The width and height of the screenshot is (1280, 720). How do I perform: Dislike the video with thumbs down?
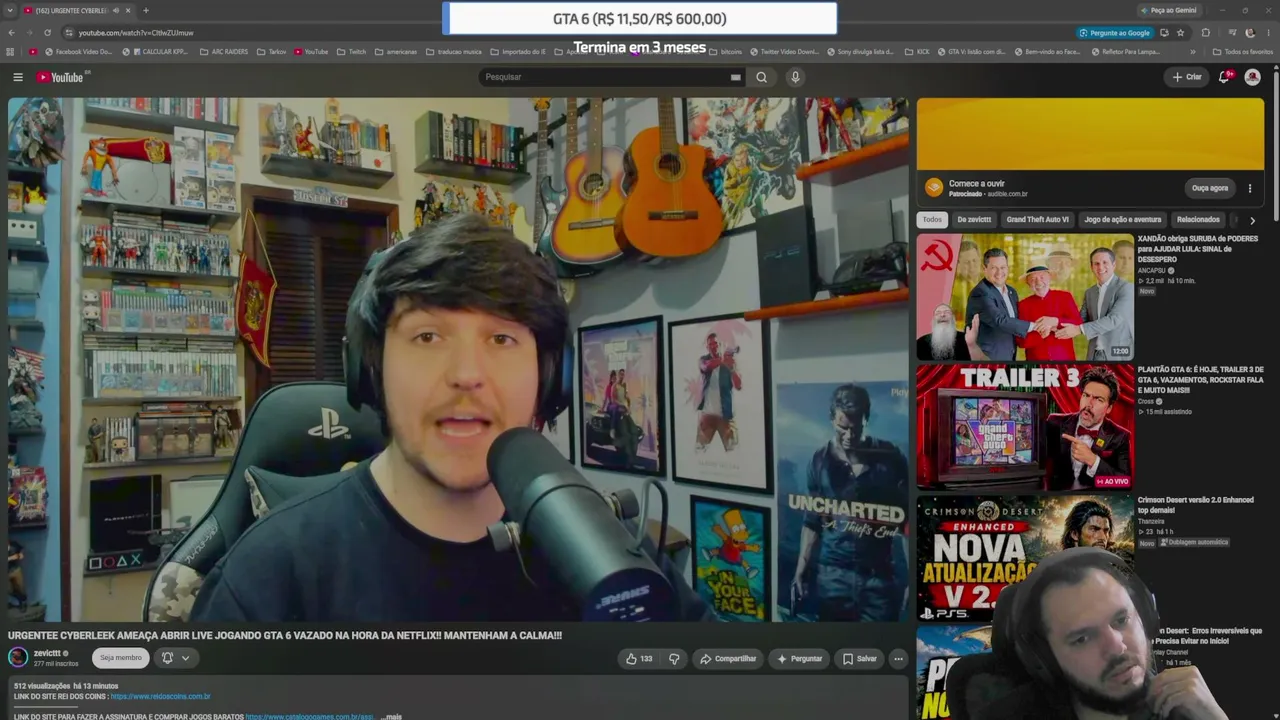click(674, 658)
